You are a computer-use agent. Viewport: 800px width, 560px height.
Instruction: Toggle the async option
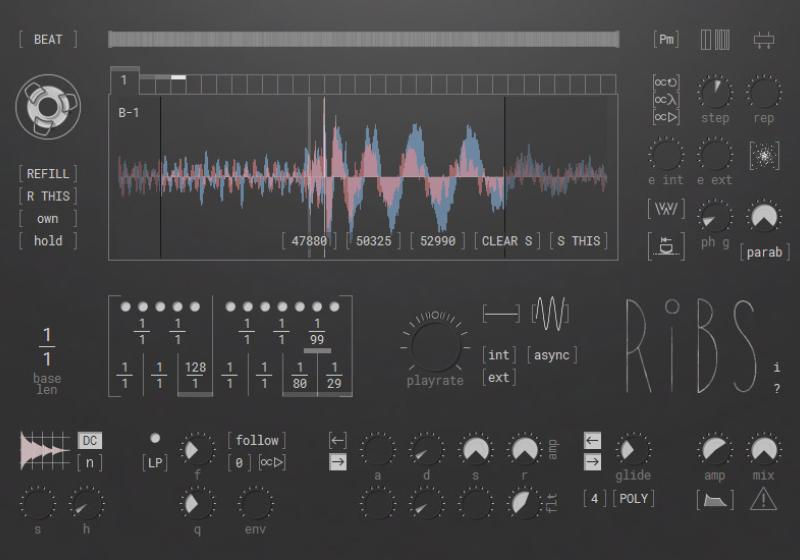coord(552,355)
